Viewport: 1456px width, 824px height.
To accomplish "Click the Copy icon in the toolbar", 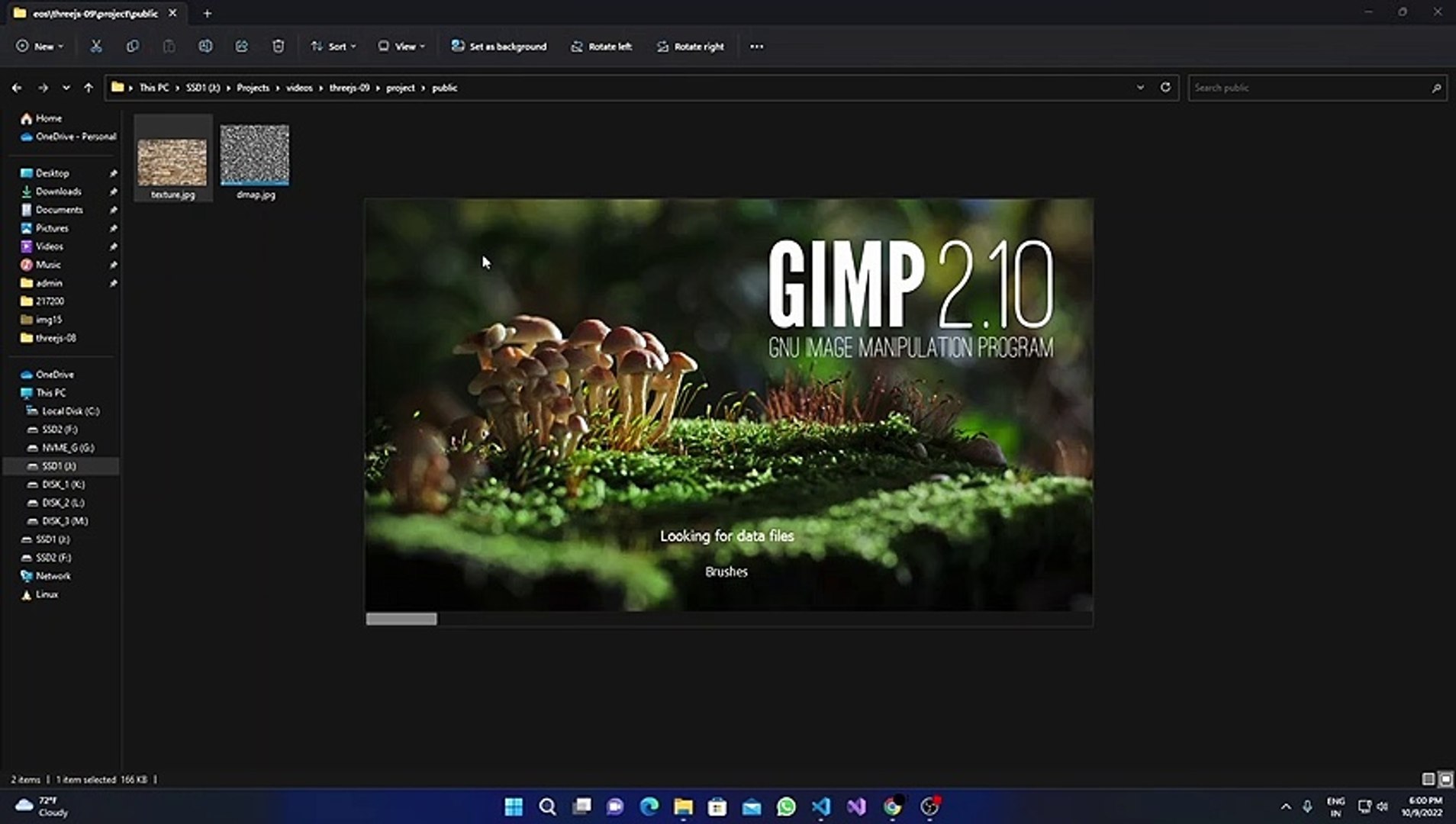I will (133, 47).
